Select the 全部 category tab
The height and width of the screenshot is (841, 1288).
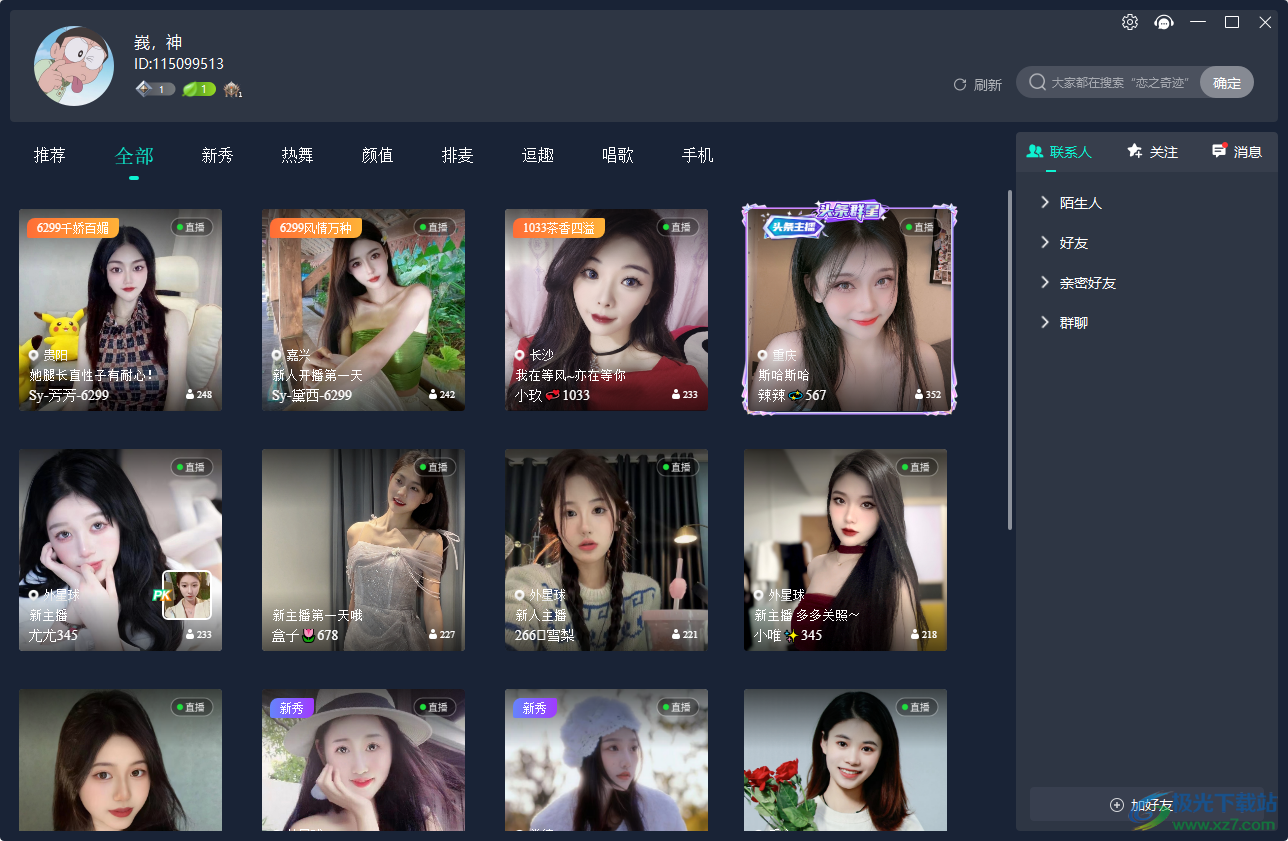pyautogui.click(x=134, y=155)
